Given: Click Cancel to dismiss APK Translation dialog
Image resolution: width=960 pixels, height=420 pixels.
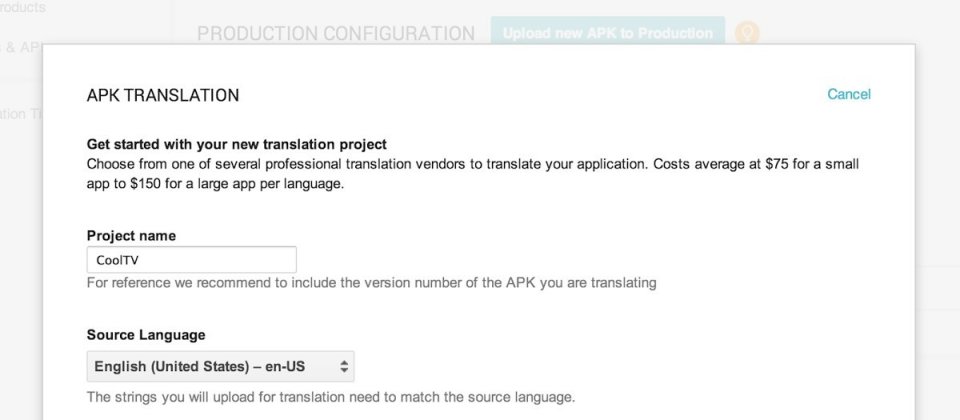Looking at the screenshot, I should point(849,94).
